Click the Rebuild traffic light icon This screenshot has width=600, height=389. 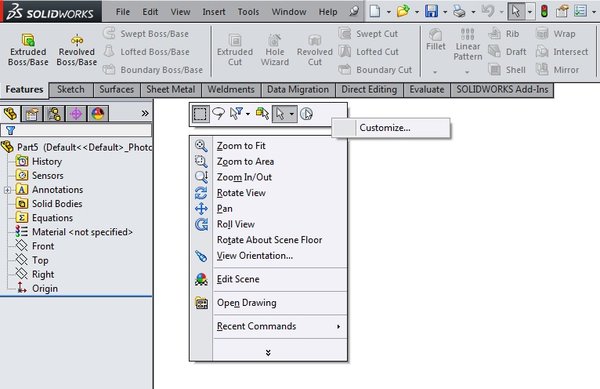pyautogui.click(x=544, y=11)
